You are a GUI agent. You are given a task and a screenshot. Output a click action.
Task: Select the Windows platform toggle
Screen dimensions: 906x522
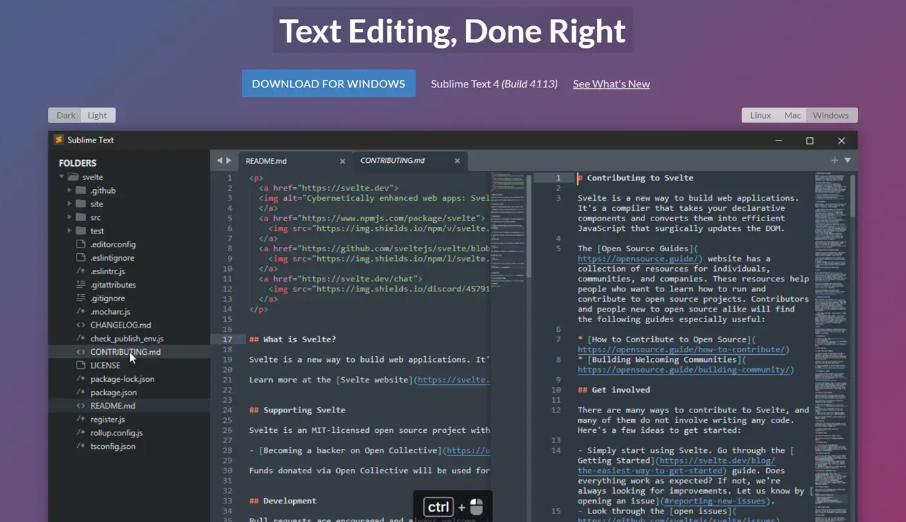coord(831,116)
